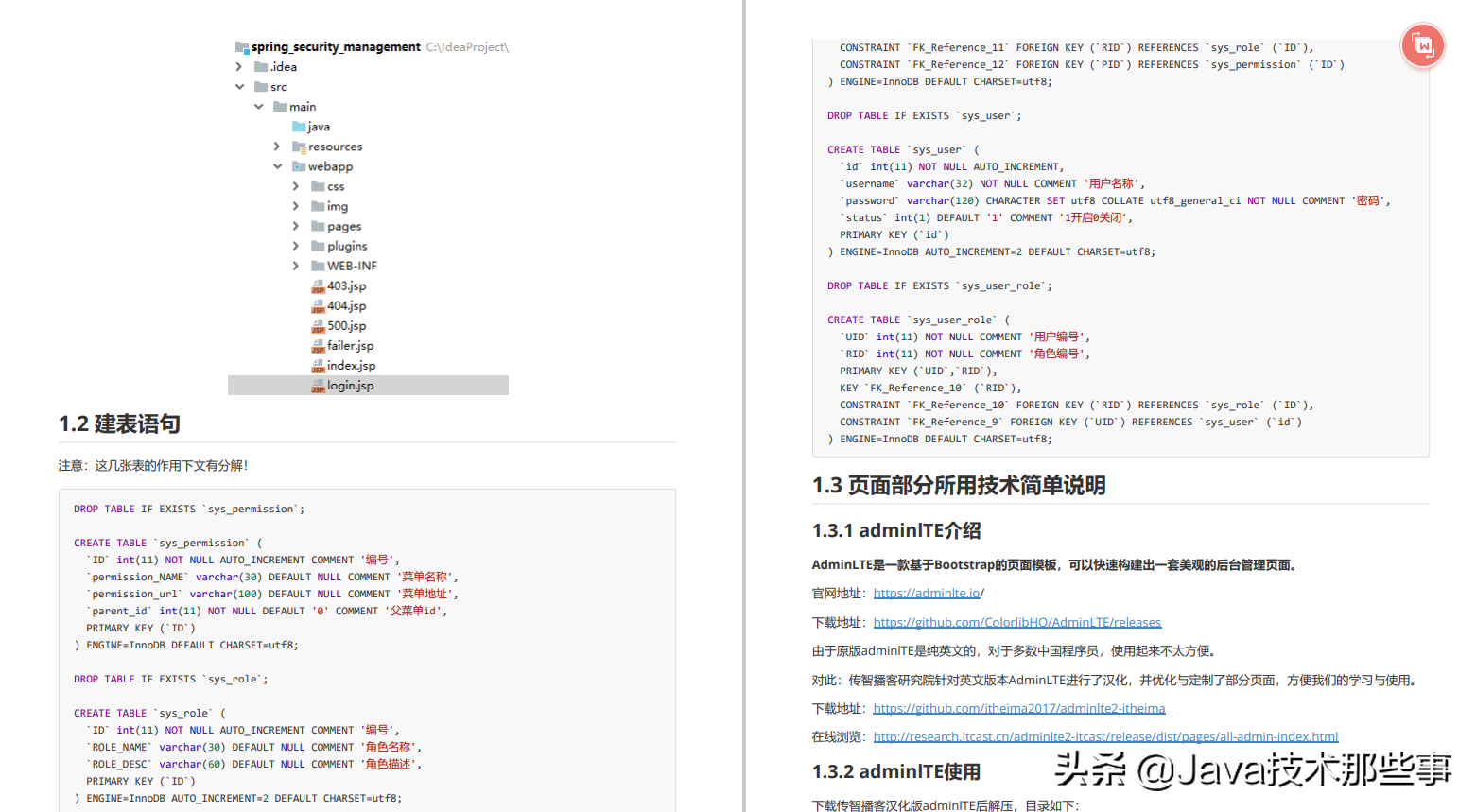Click the 1.3.2 adminITE使用 subheading
This screenshot has height=812, width=1476.
(896, 772)
